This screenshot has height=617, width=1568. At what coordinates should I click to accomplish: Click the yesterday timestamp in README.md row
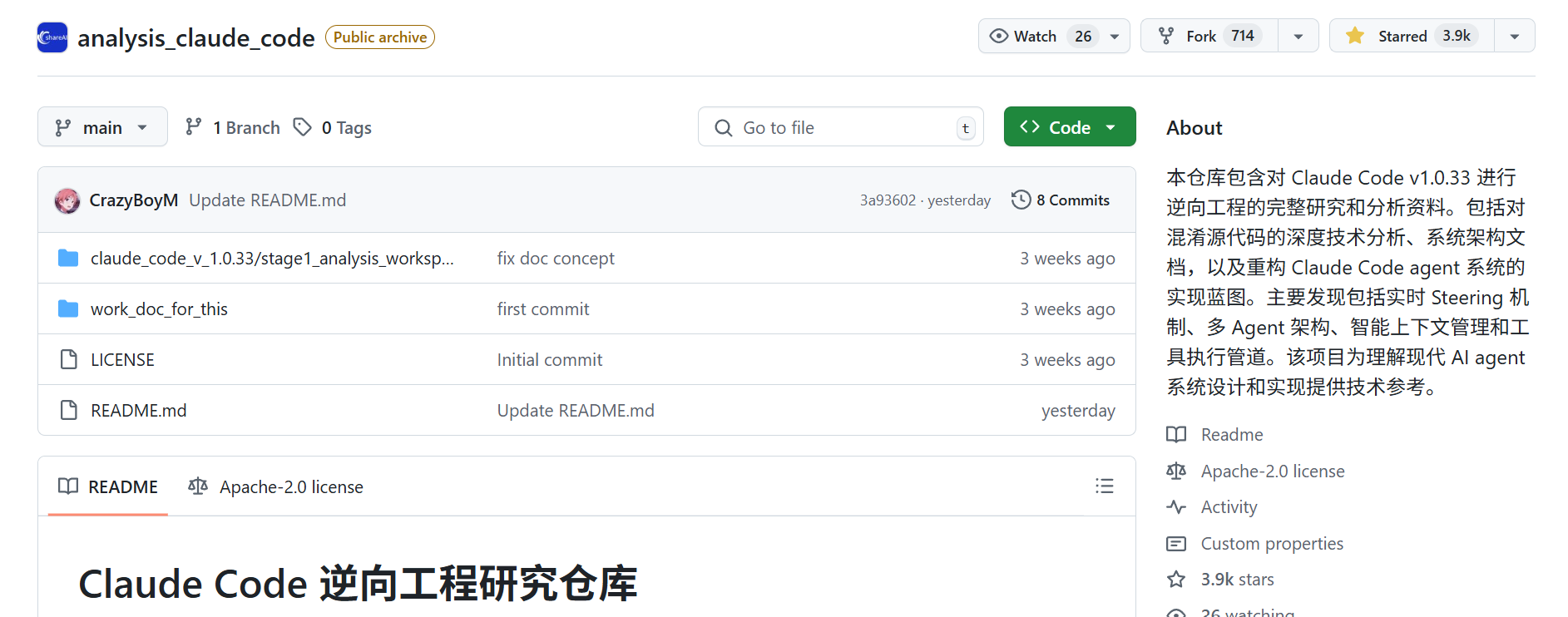1078,411
